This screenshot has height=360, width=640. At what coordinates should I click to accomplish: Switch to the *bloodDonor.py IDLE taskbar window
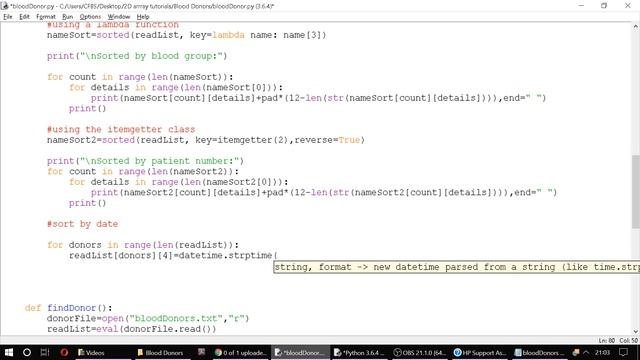pyautogui.click(x=300, y=352)
